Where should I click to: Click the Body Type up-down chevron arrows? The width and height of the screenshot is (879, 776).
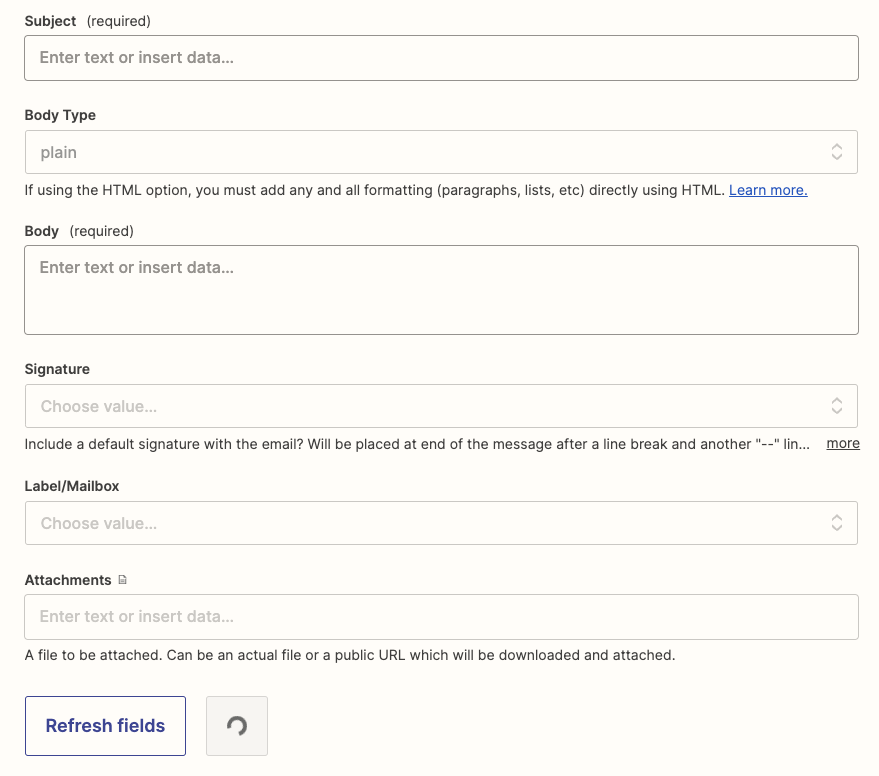(836, 152)
